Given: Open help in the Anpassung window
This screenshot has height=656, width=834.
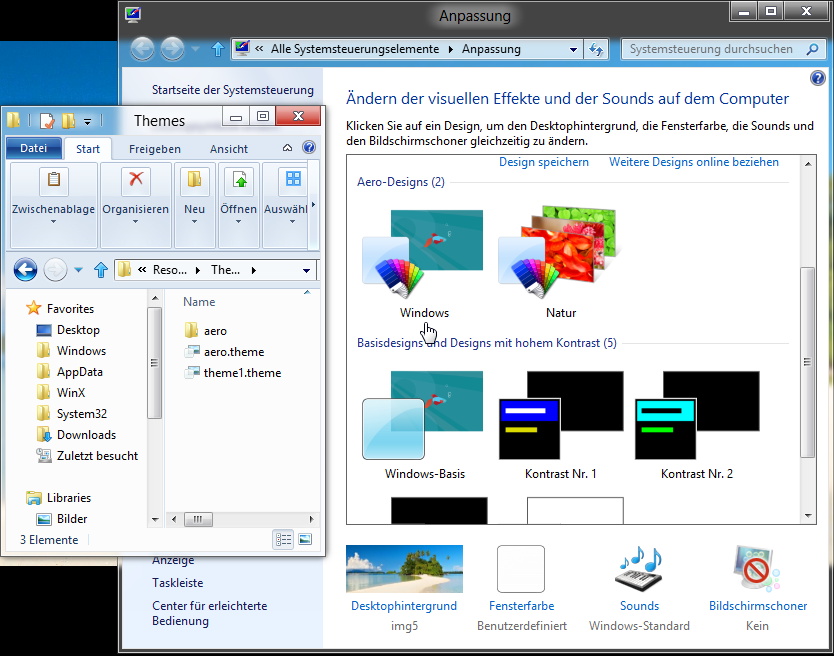Looking at the screenshot, I should [x=818, y=79].
